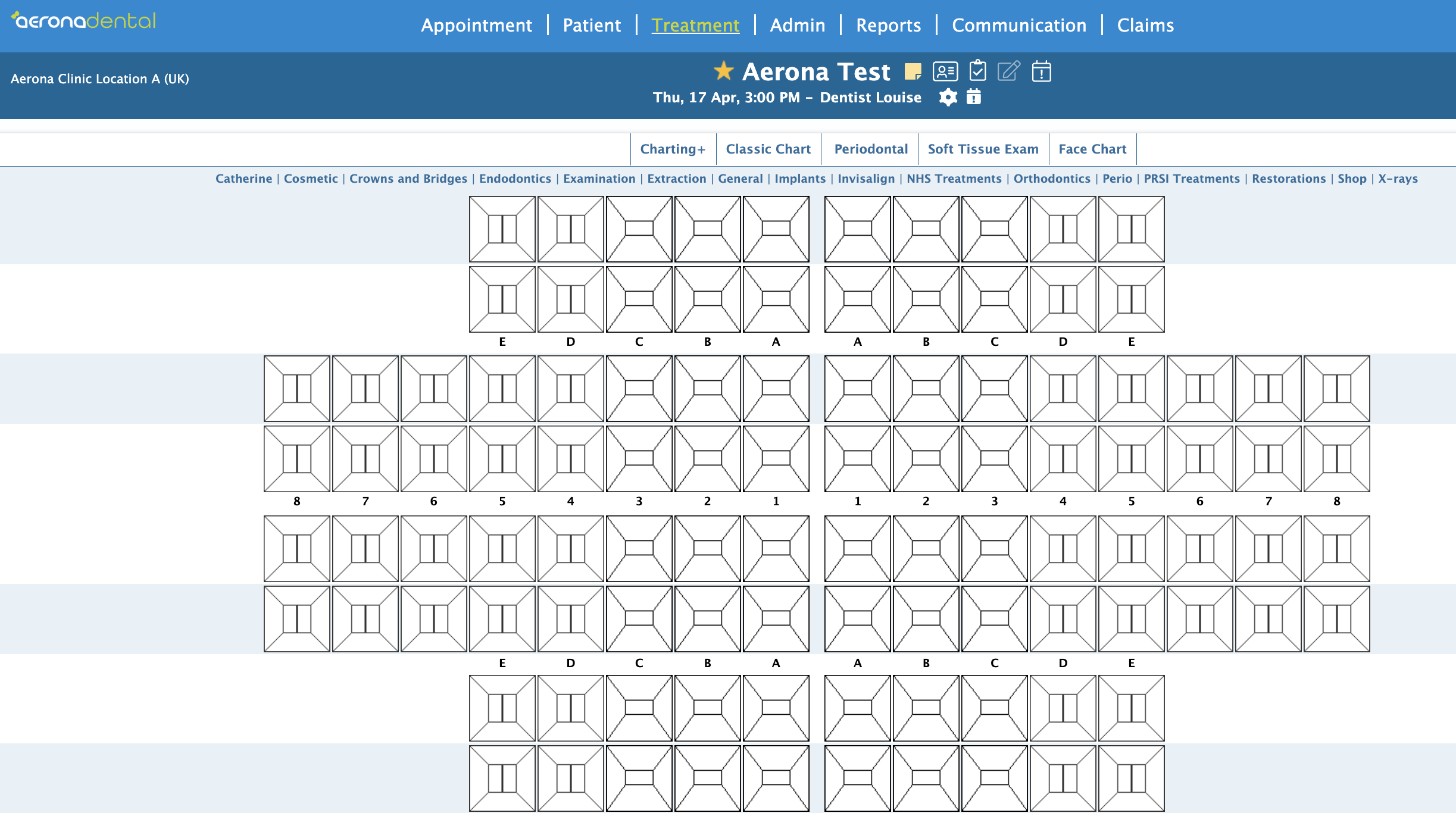Select tooth box directly below right-side label 4
The width and height of the screenshot is (1456, 813).
1063,549
